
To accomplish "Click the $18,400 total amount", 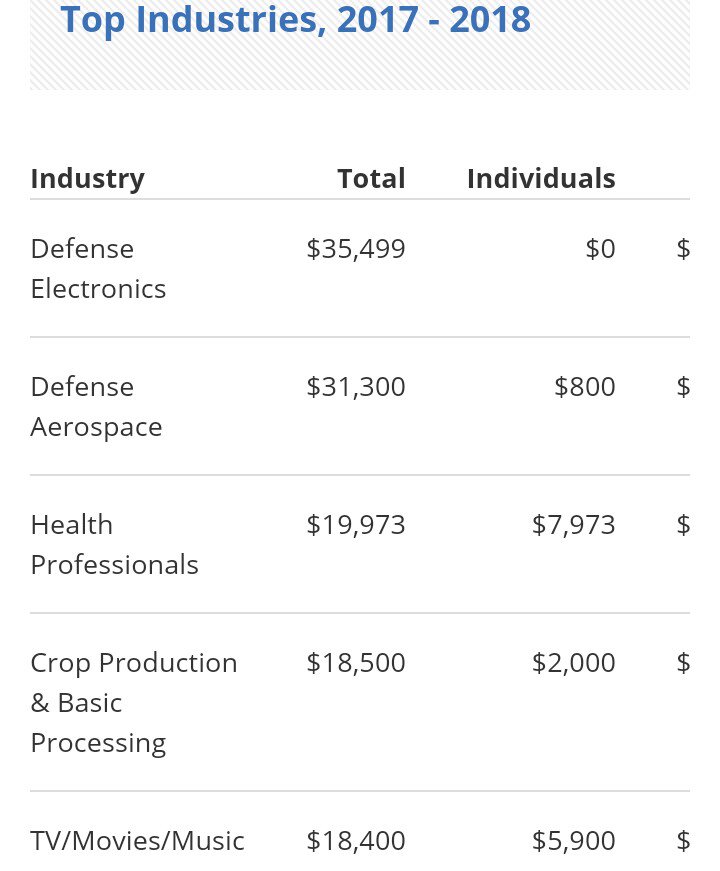I will click(x=356, y=841).
